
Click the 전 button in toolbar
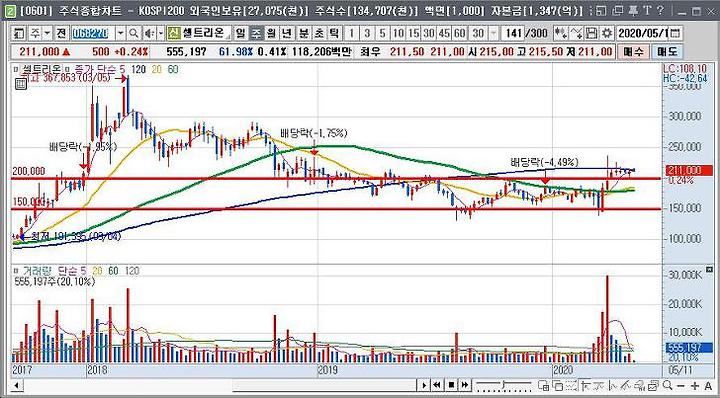coord(61,33)
